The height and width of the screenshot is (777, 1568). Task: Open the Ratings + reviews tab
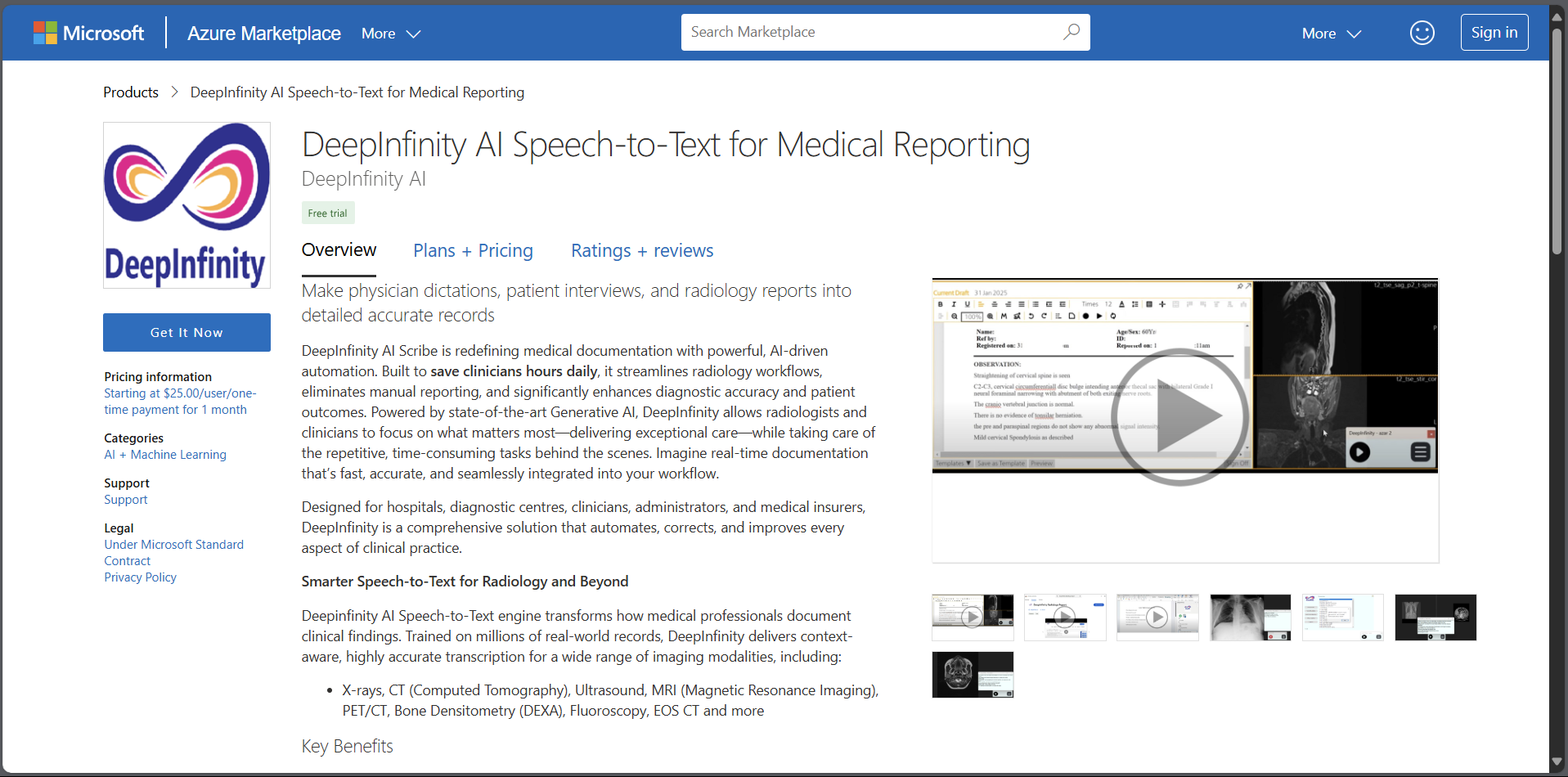641,250
